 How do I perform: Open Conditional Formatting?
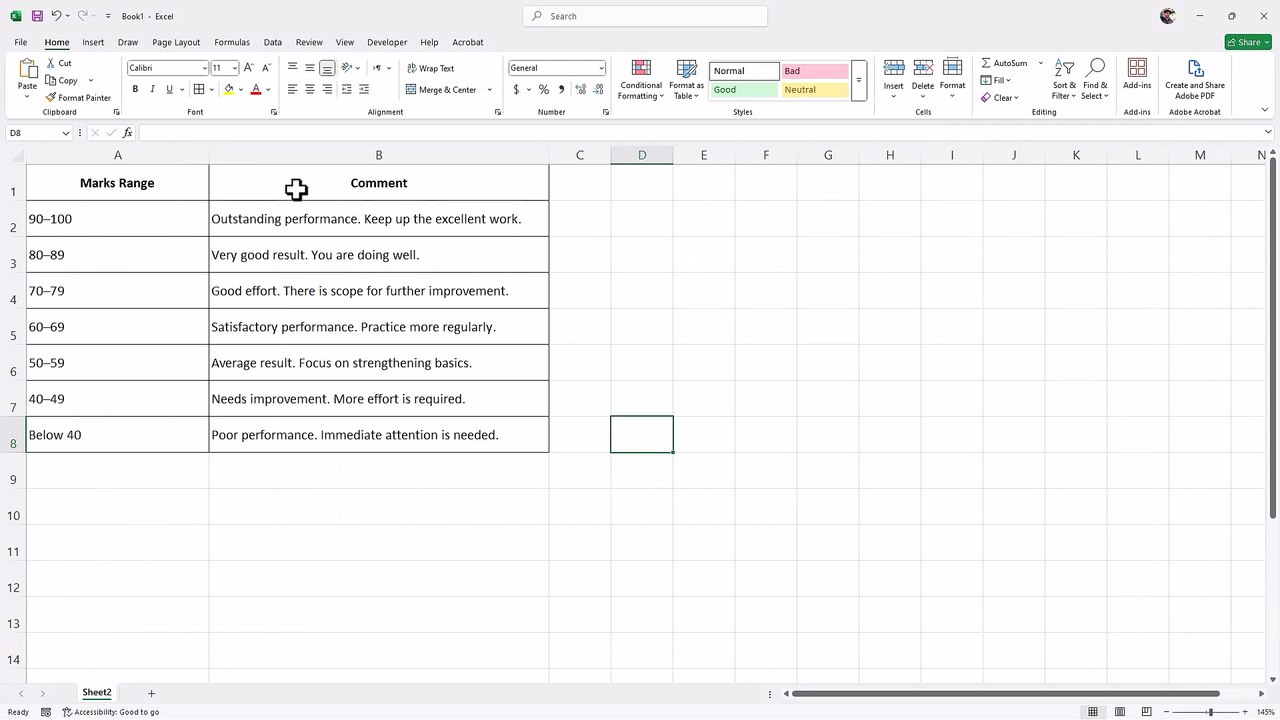(x=641, y=79)
